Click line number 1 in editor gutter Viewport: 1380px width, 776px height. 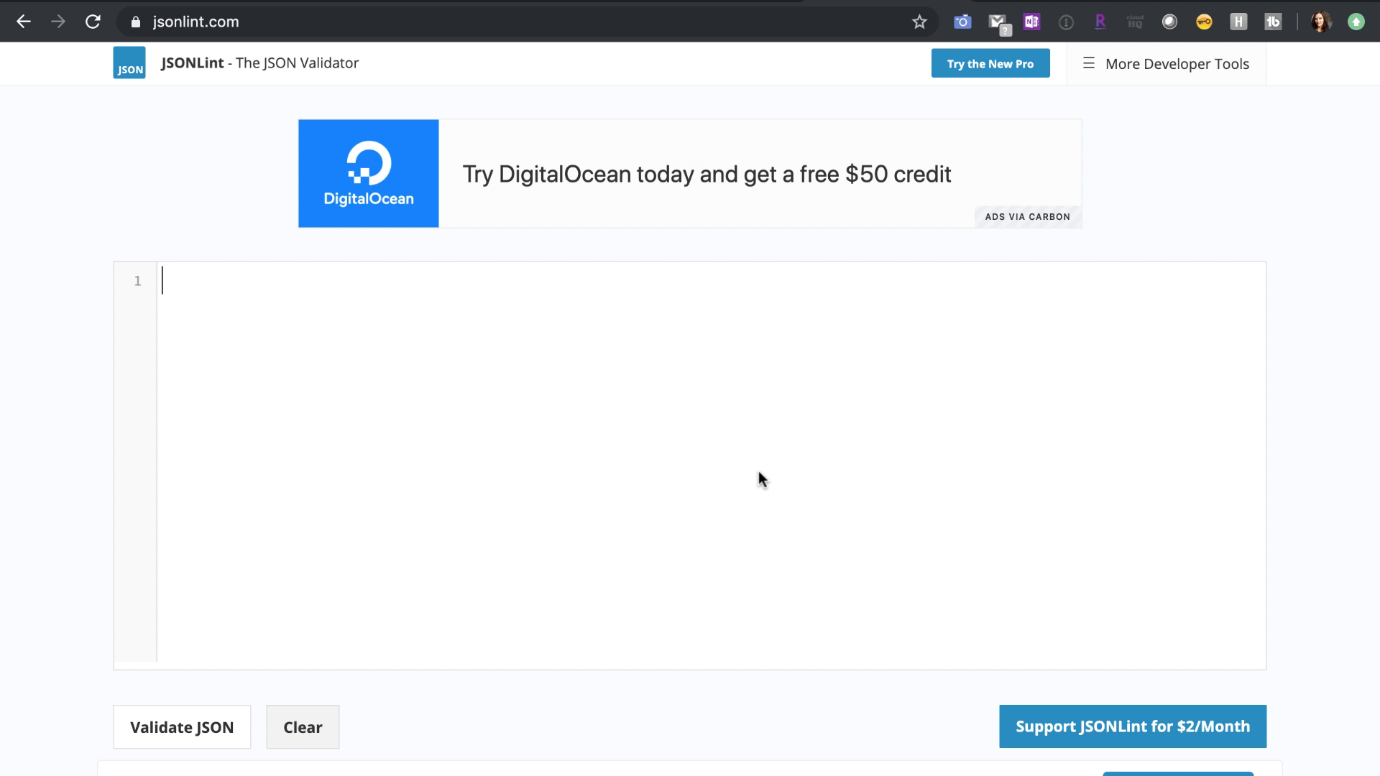[137, 281]
